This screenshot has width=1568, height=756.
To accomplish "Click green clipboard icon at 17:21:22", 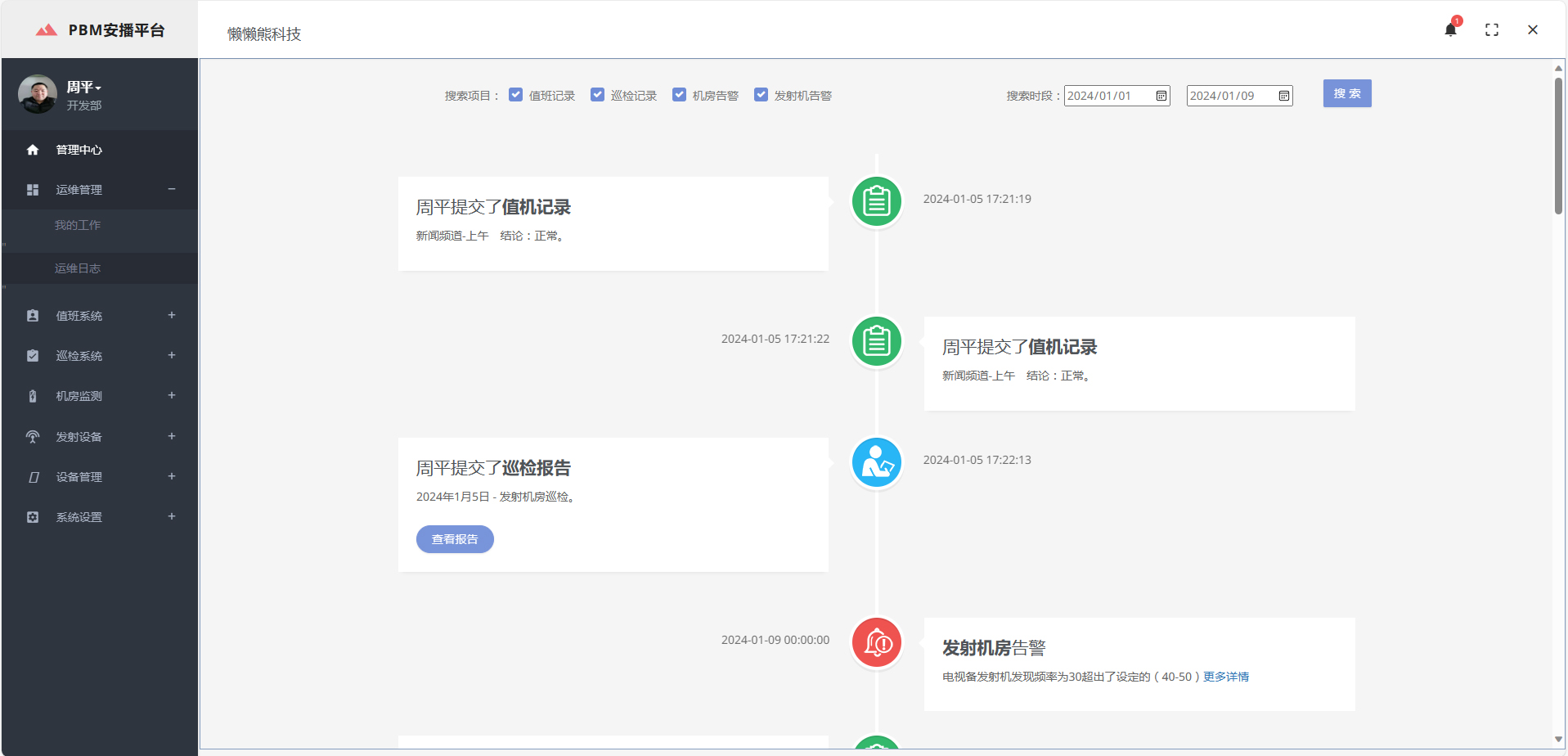I will (877, 341).
